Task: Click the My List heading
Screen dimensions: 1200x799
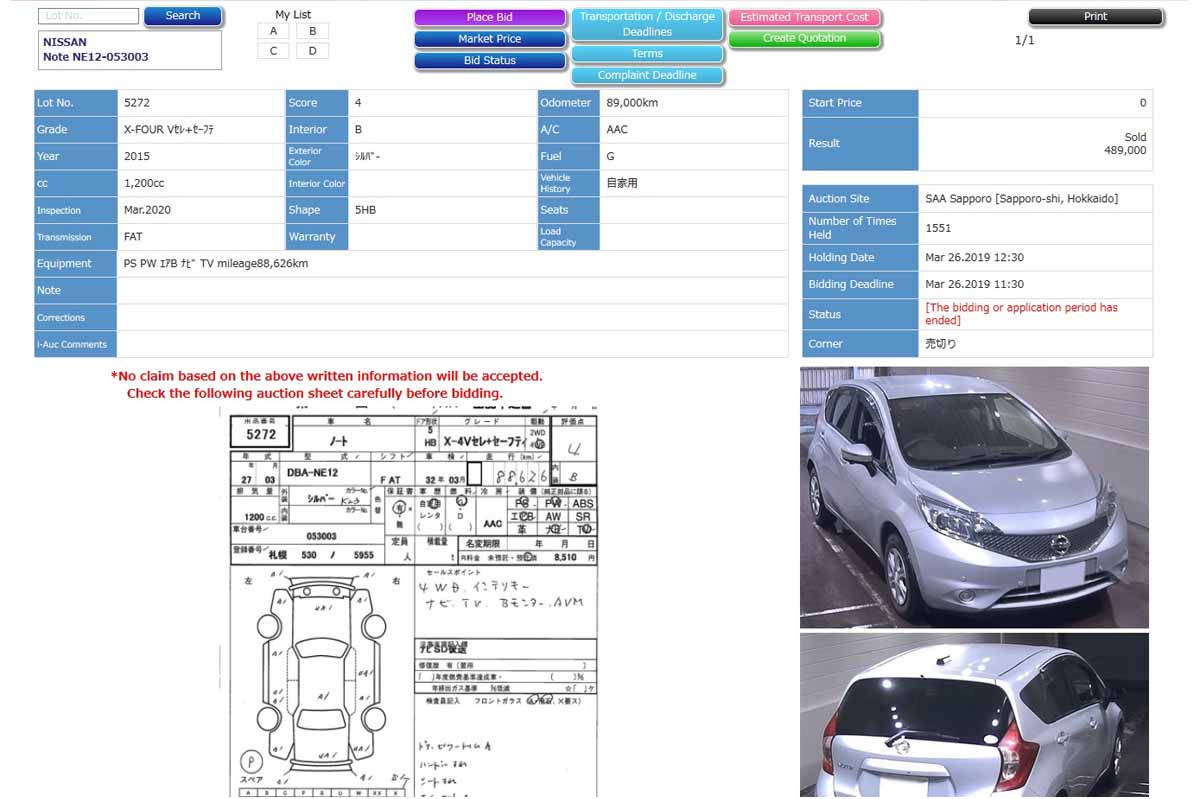Action: click(293, 15)
